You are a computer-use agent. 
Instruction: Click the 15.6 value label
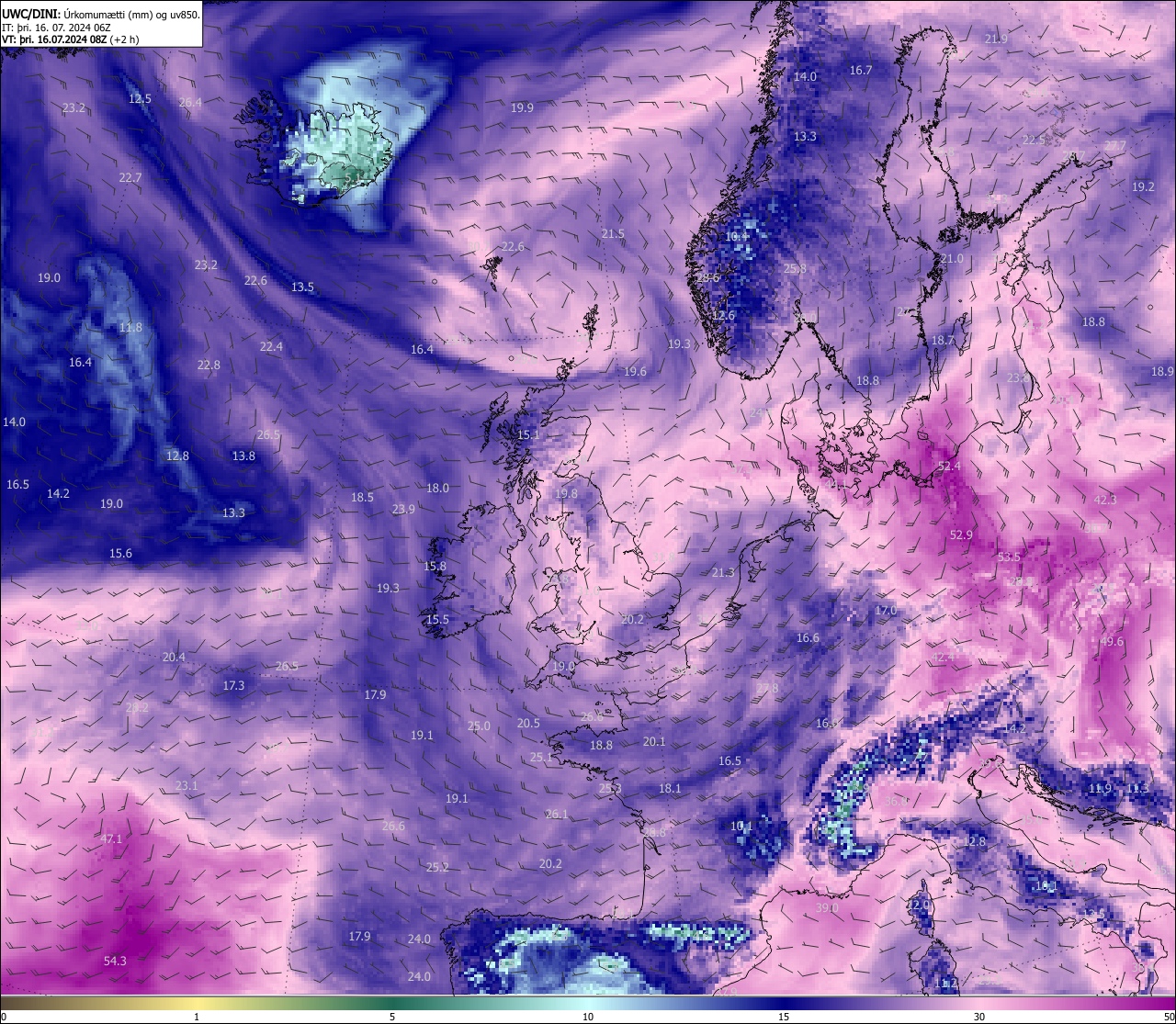click(x=120, y=553)
